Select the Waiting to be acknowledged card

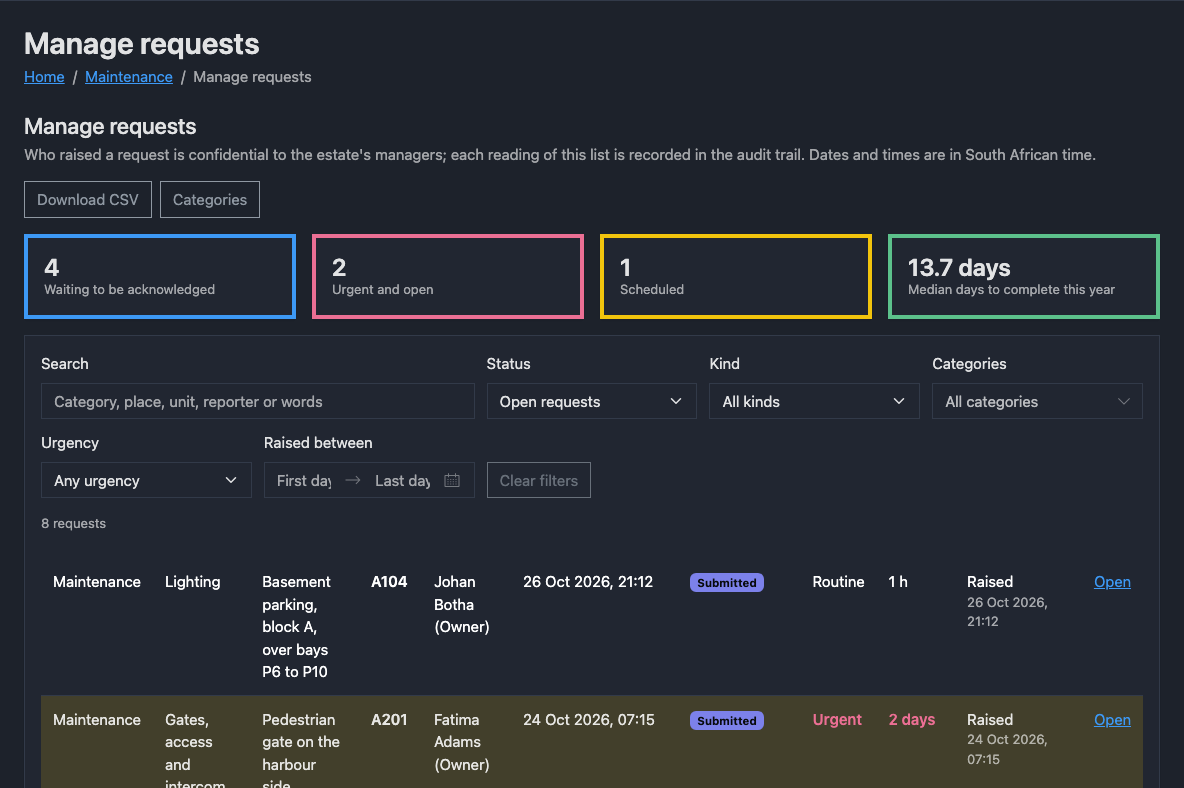pyautogui.click(x=160, y=276)
